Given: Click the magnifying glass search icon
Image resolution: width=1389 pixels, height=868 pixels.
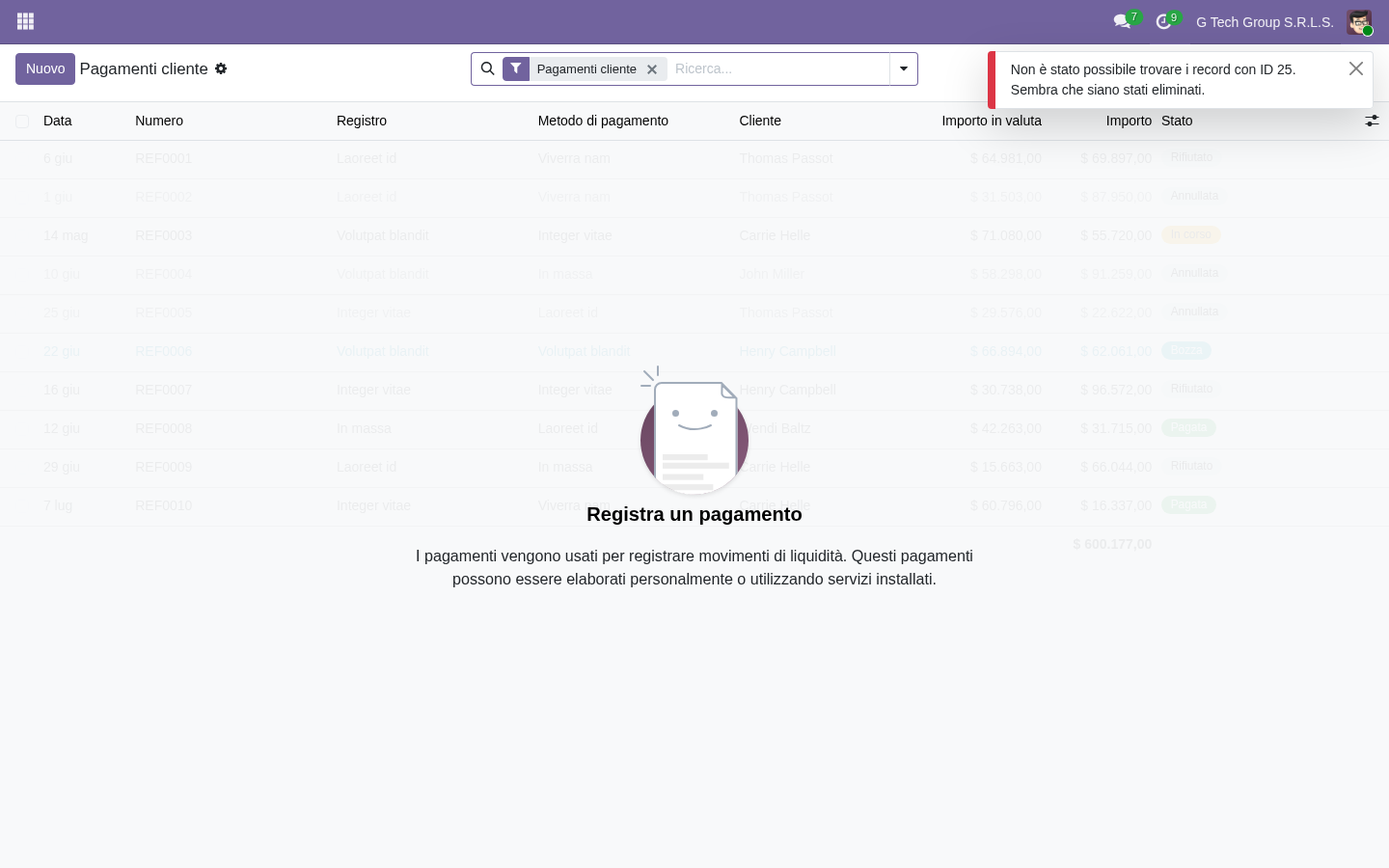Looking at the screenshot, I should [487, 68].
